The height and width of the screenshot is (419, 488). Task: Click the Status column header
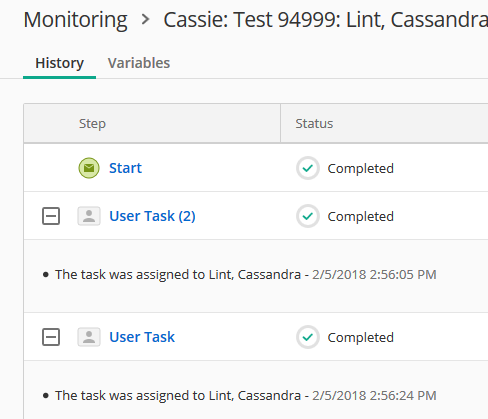pos(314,124)
